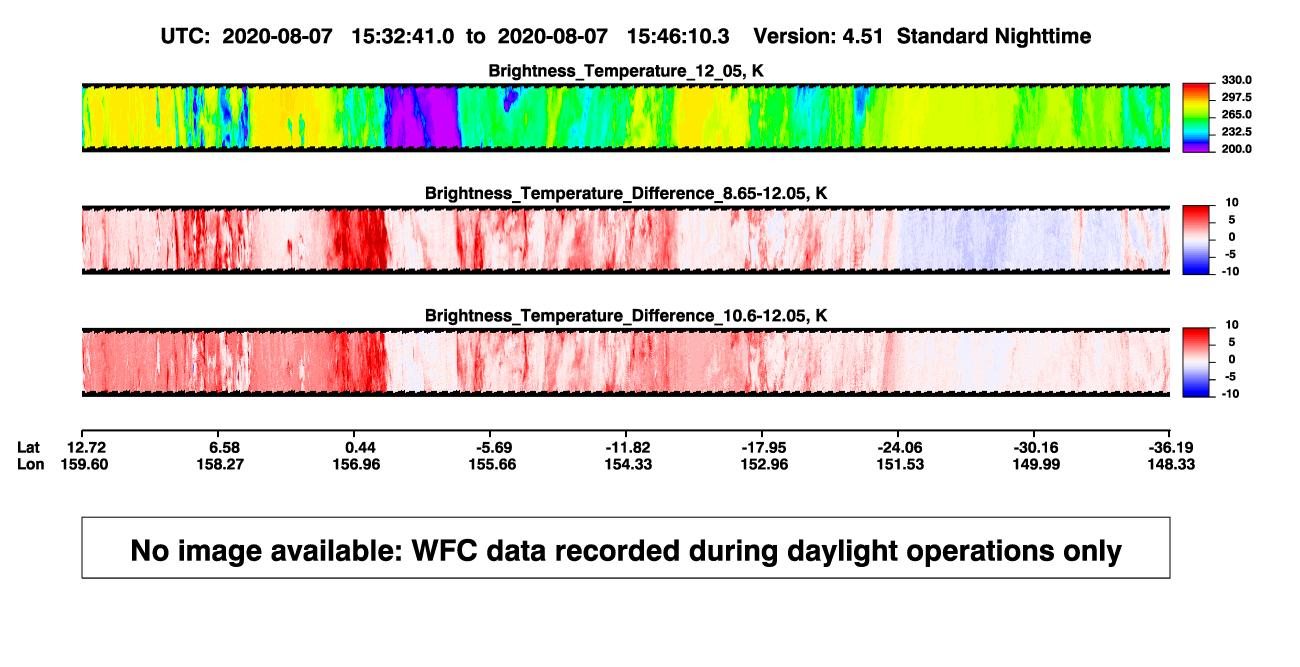Click the rainbow color bar of 12_05 plot
This screenshot has height=667, width=1300.
[x=1197, y=117]
